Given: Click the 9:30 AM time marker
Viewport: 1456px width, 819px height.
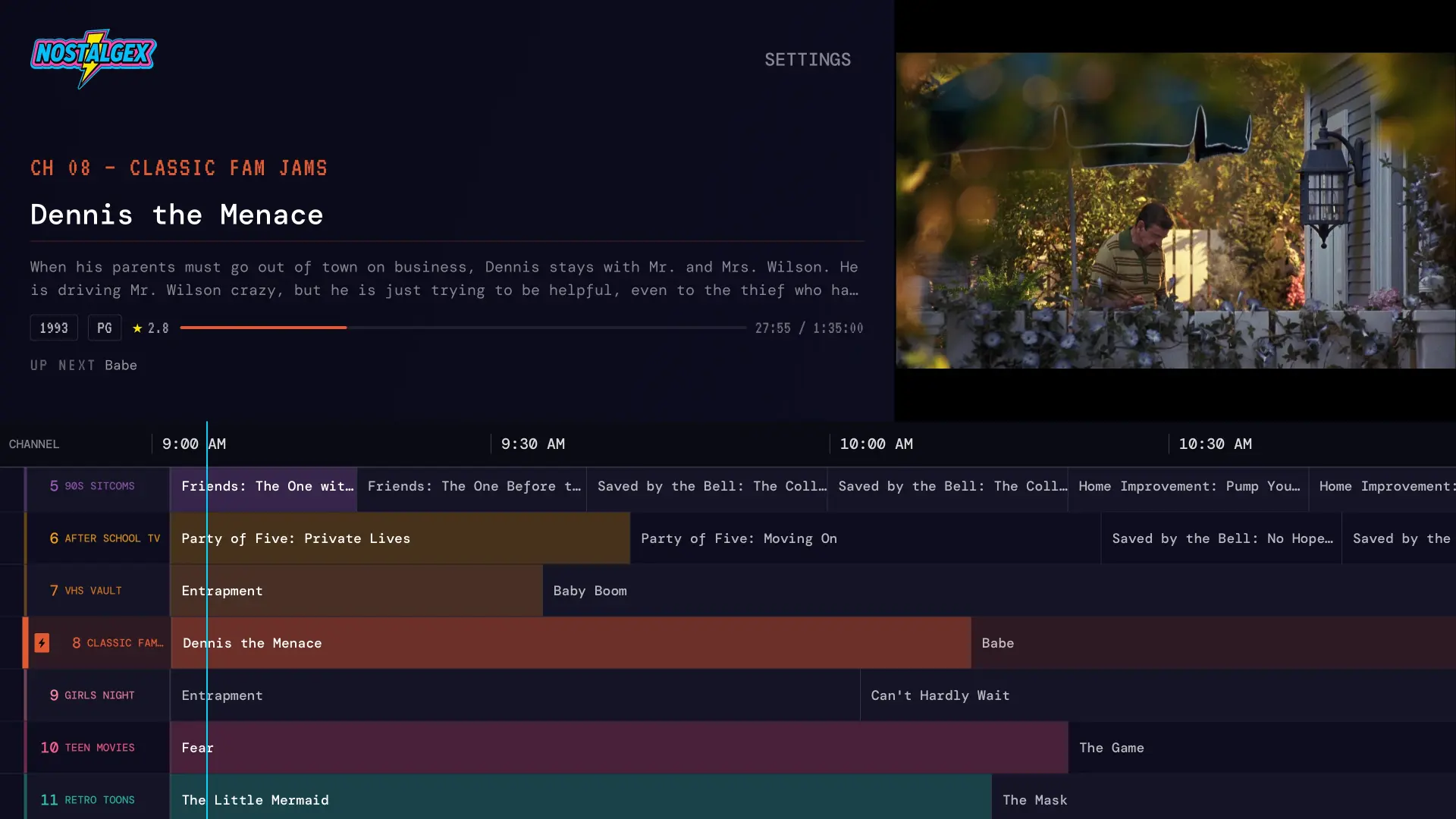Looking at the screenshot, I should click(533, 444).
